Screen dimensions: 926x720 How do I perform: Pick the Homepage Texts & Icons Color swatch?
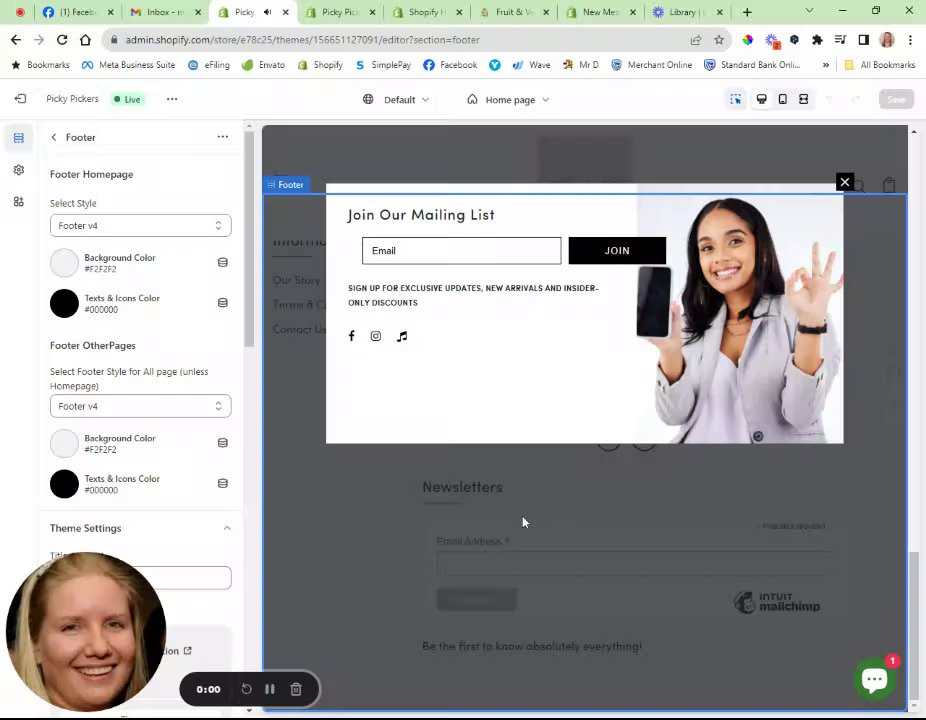click(64, 303)
